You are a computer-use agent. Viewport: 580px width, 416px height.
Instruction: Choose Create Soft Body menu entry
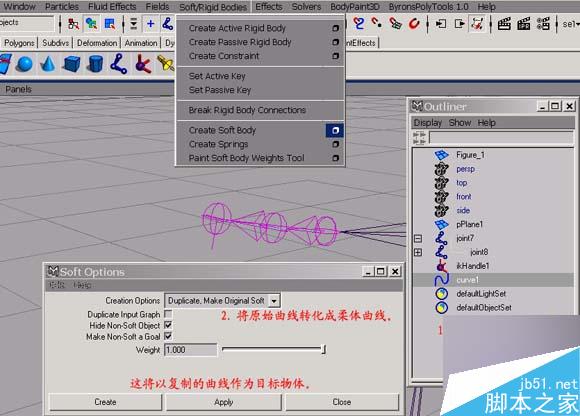(x=222, y=130)
